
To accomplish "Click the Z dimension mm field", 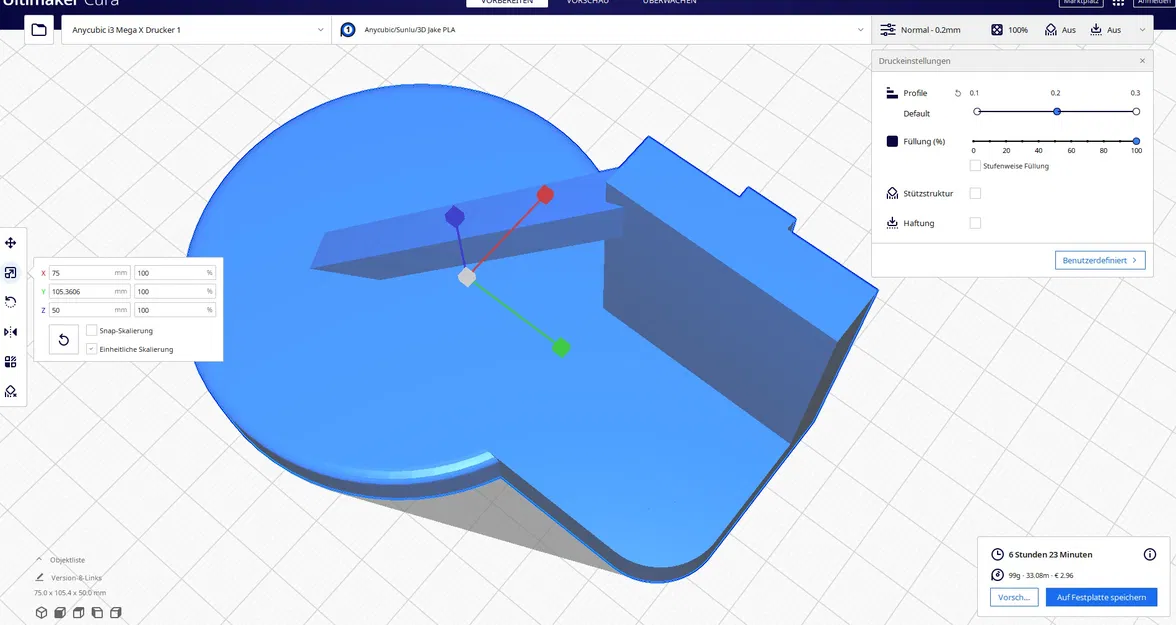I will [x=90, y=310].
